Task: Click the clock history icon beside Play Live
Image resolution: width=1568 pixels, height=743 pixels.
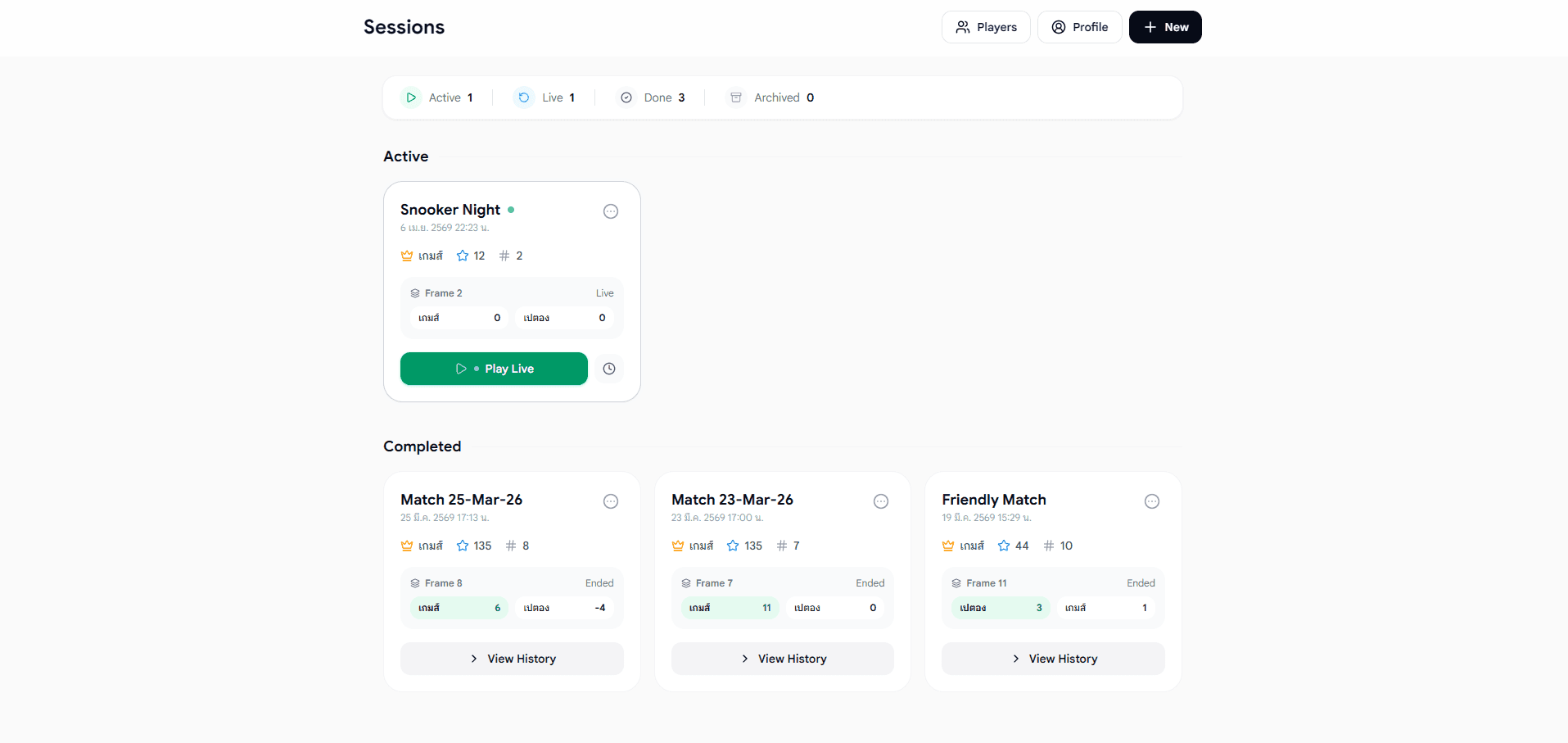Action: (608, 369)
